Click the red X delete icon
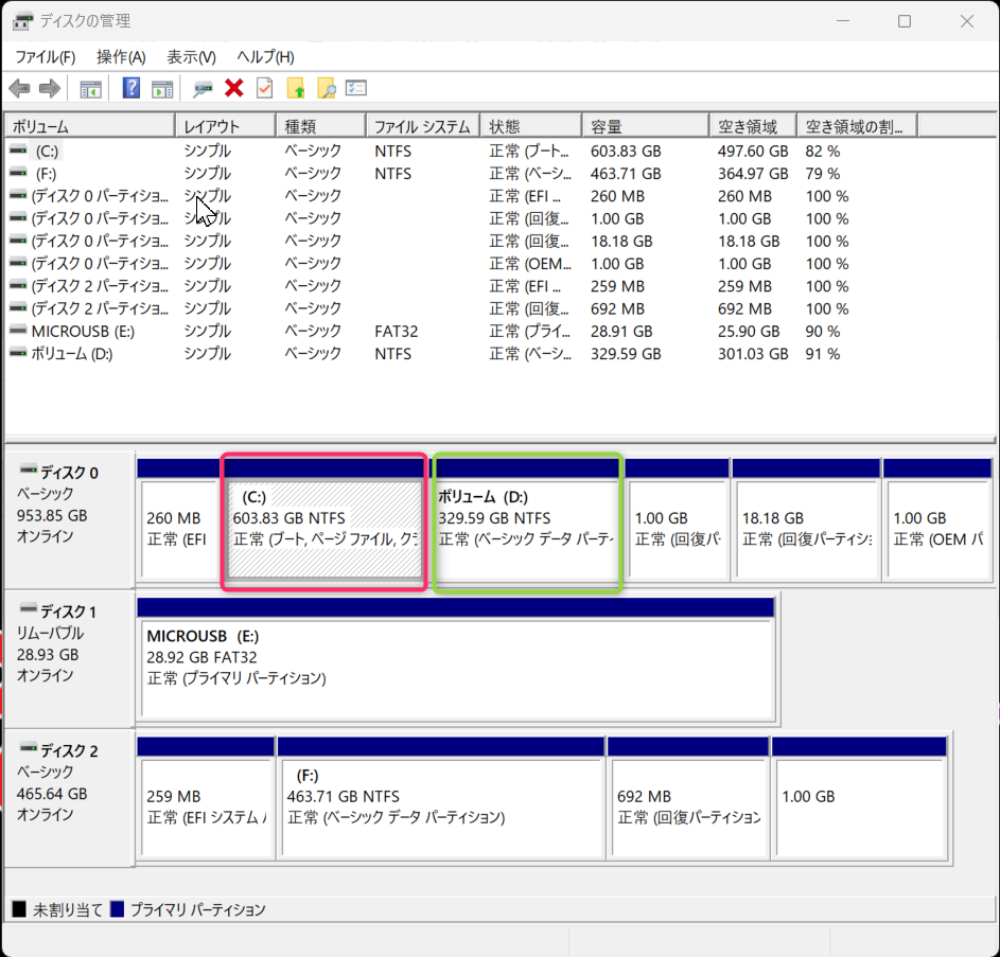The width and height of the screenshot is (1000, 957). pyautogui.click(x=234, y=88)
